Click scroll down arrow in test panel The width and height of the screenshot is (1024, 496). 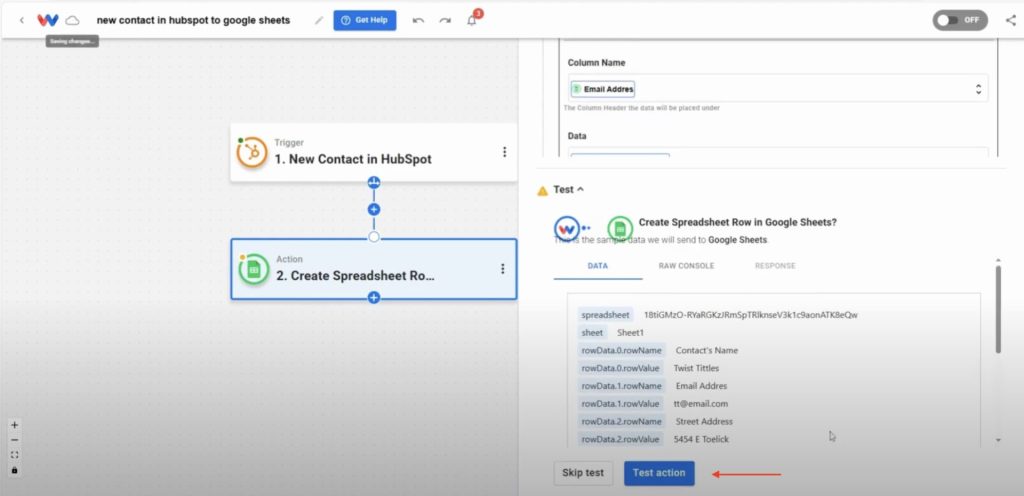pyautogui.click(x=998, y=441)
